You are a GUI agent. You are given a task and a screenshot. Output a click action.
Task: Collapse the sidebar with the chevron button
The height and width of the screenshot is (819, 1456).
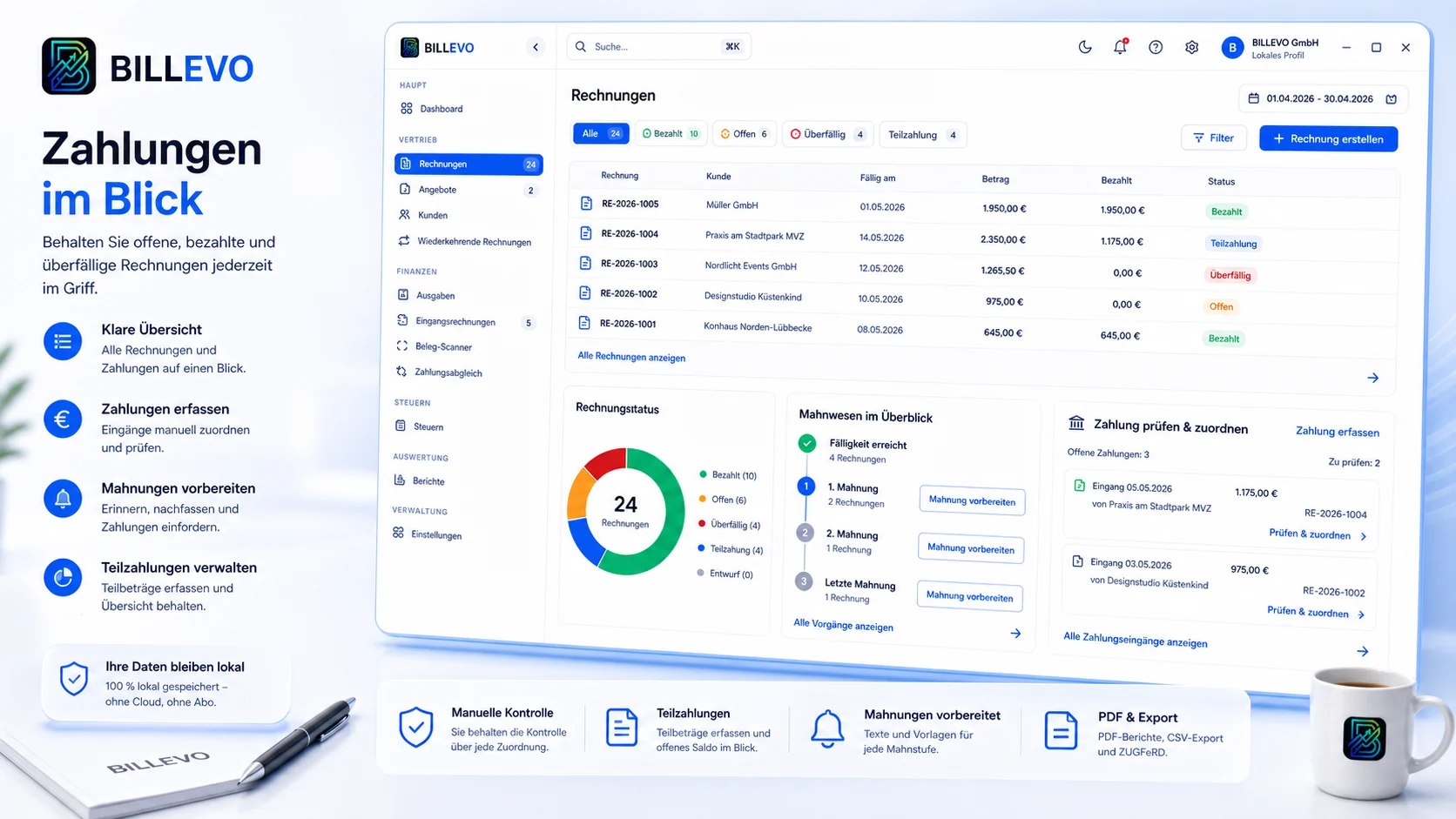536,47
